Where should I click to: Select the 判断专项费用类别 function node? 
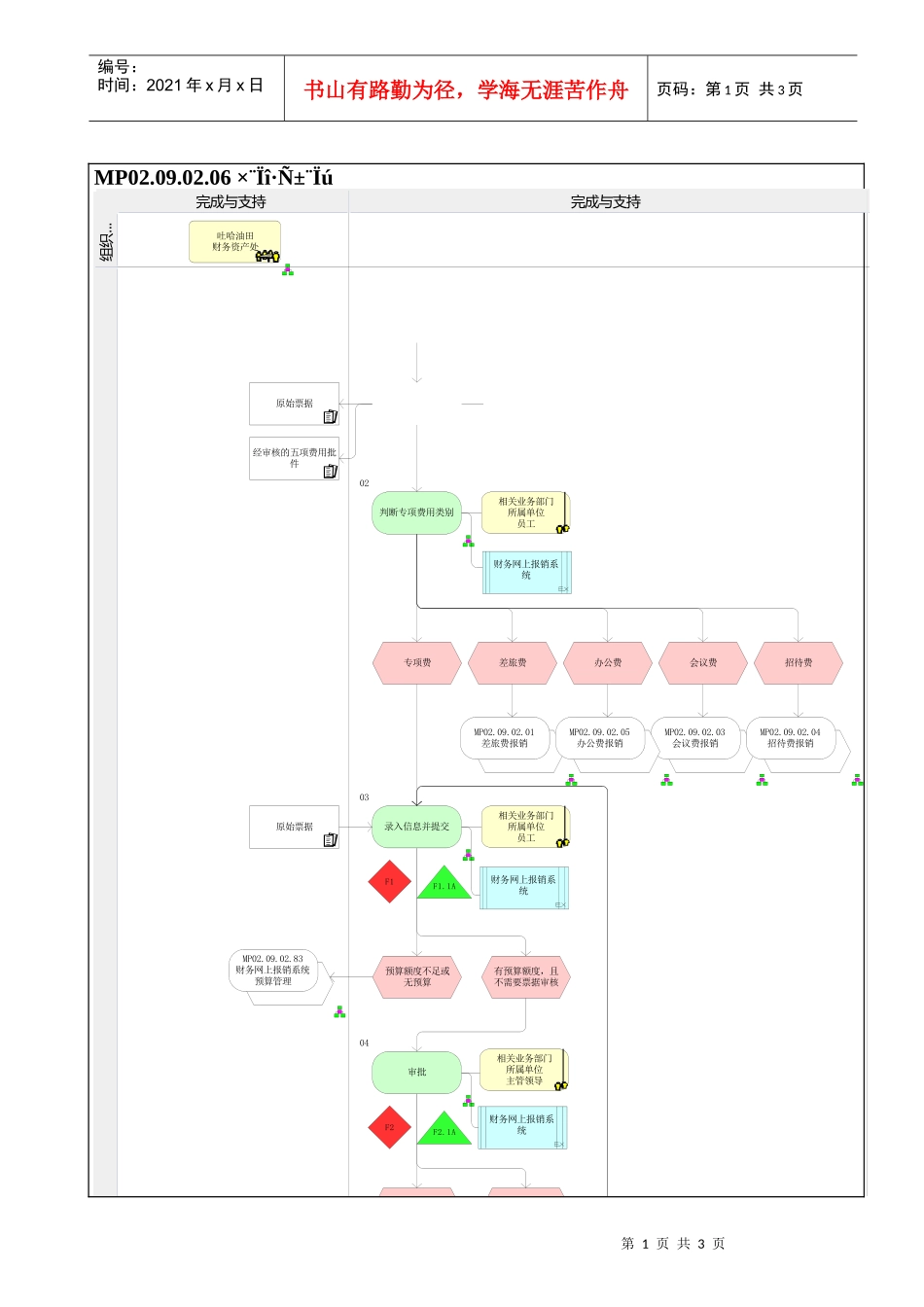tap(416, 512)
